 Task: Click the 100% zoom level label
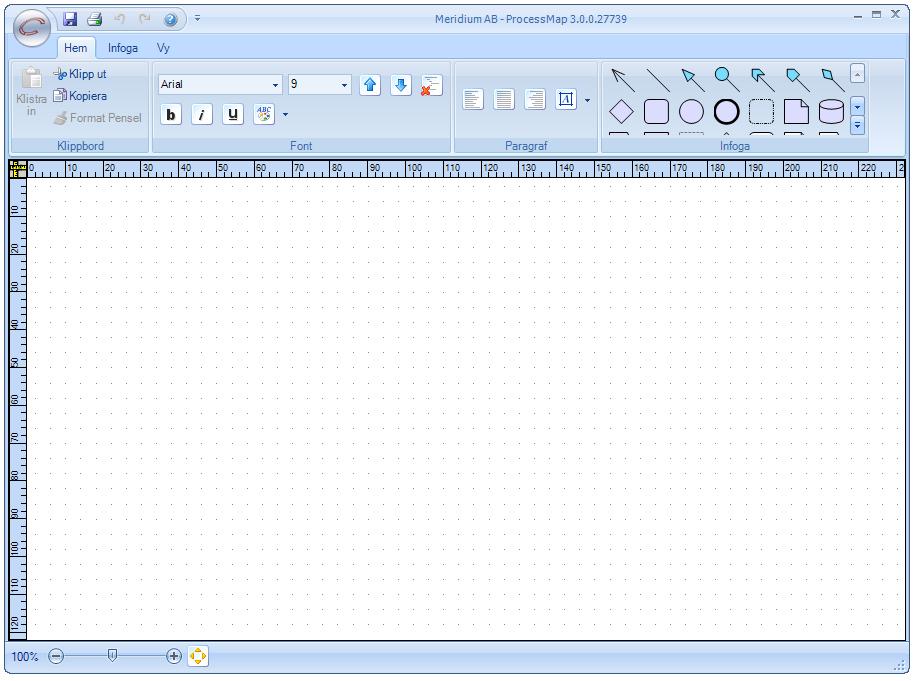coord(25,657)
